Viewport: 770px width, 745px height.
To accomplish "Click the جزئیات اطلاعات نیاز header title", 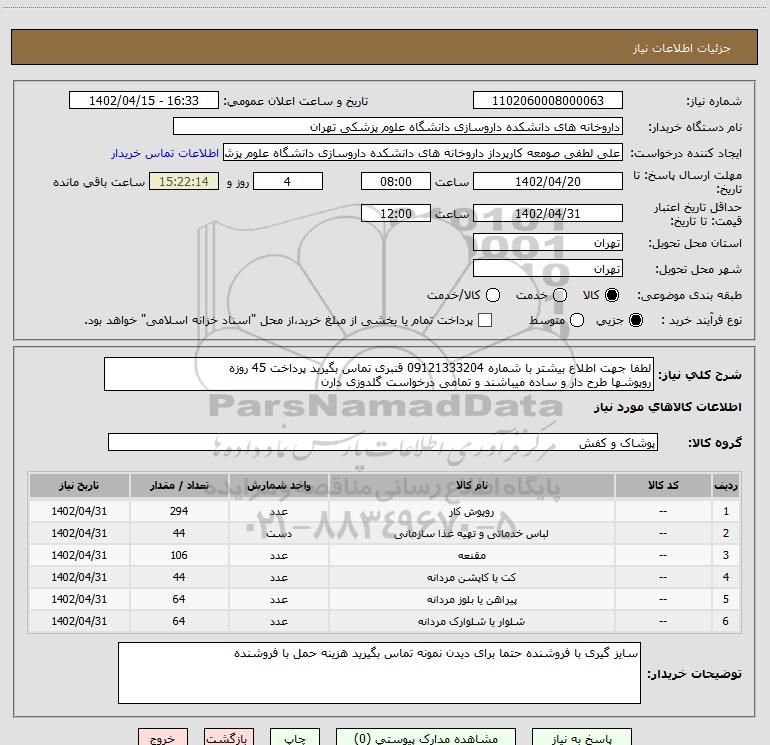I will pos(682,48).
